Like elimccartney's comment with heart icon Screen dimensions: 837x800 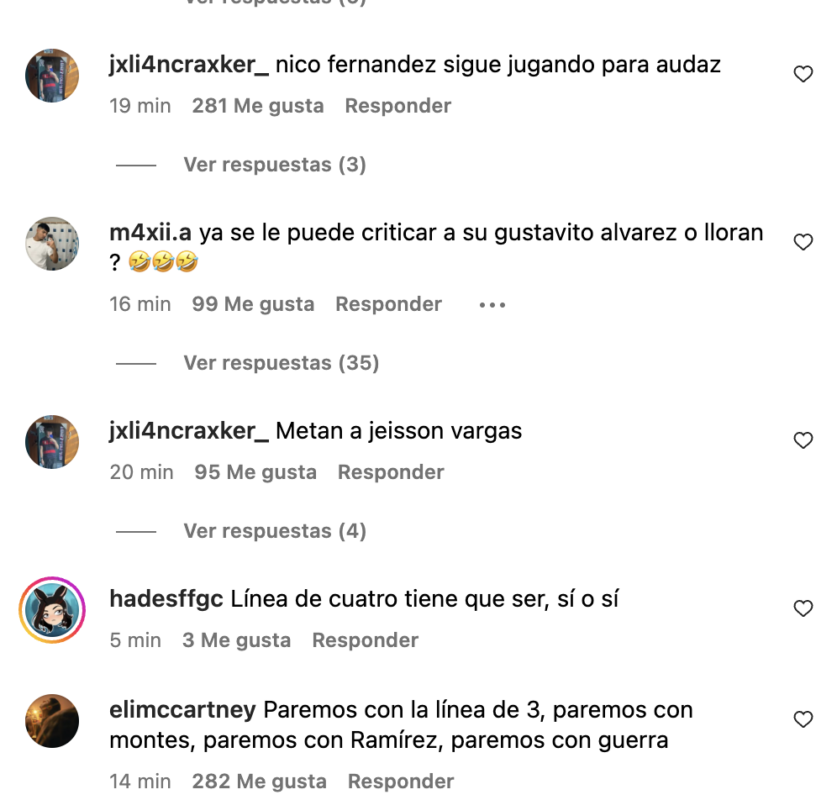tap(803, 719)
